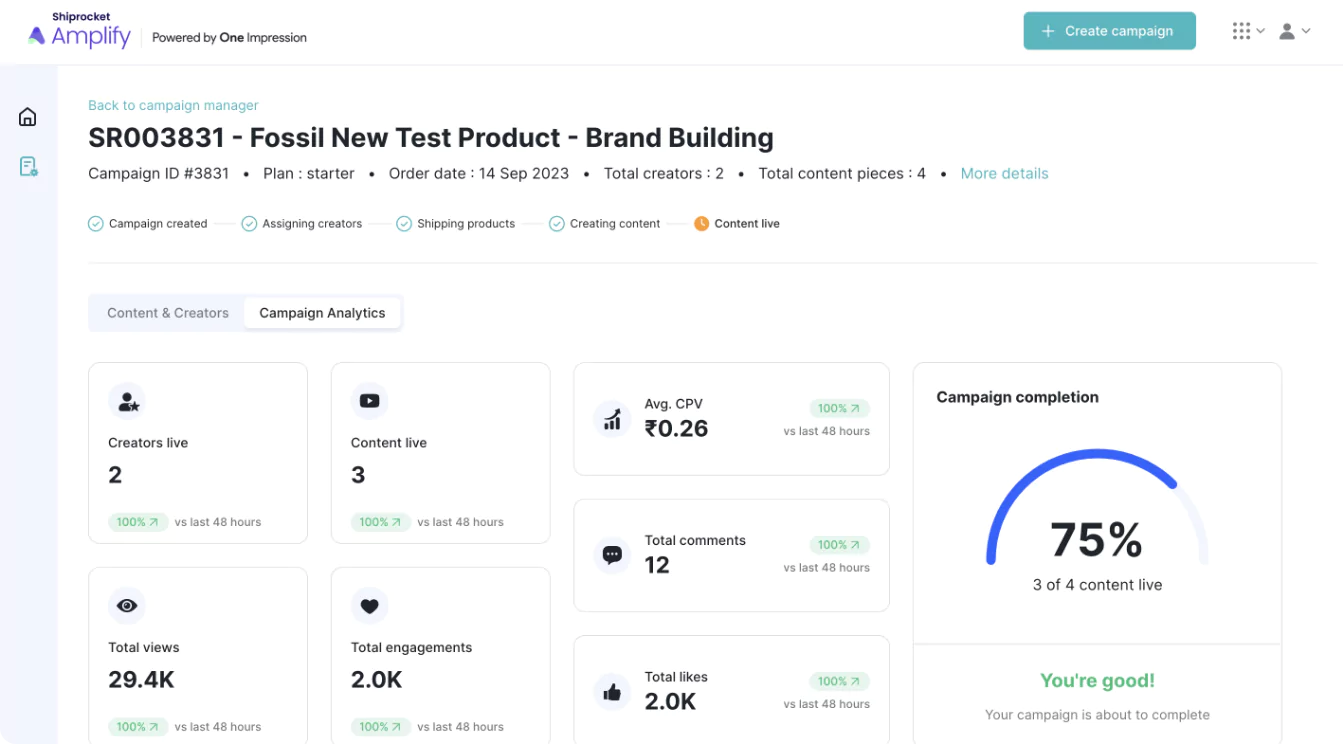Click the Shipping products step checkmark
This screenshot has height=744, width=1343.
click(404, 224)
